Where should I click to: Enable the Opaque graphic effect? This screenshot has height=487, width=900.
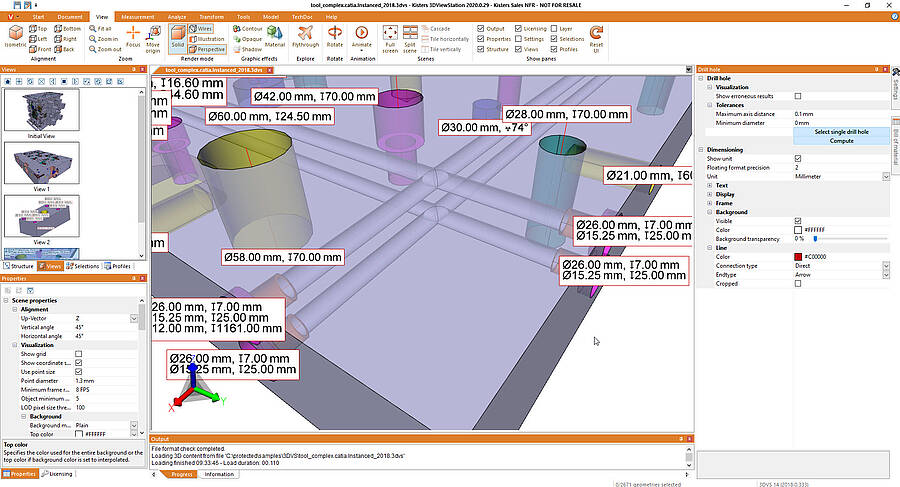pyautogui.click(x=247, y=39)
